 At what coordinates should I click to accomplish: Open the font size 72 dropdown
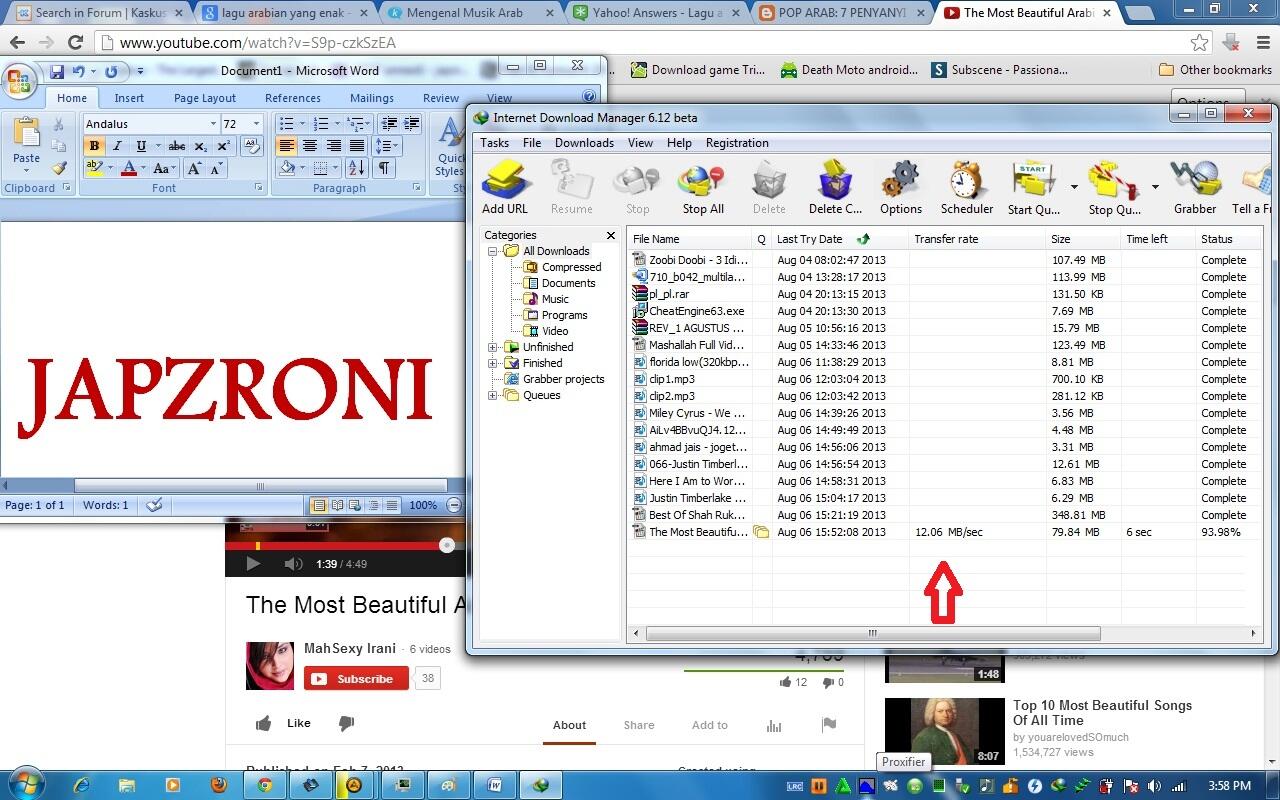pos(256,124)
